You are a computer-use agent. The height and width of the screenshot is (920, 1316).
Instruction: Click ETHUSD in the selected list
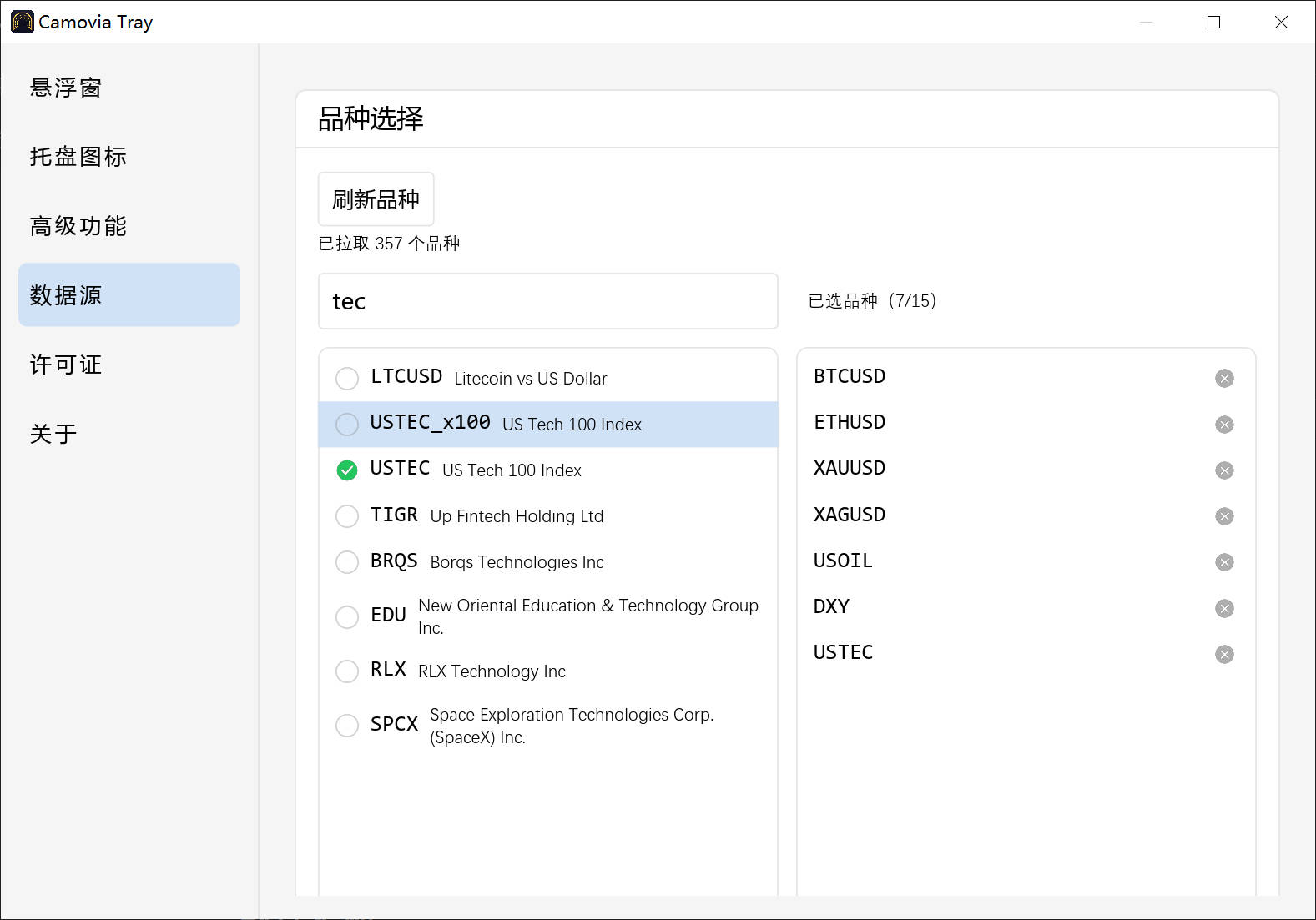pos(850,422)
